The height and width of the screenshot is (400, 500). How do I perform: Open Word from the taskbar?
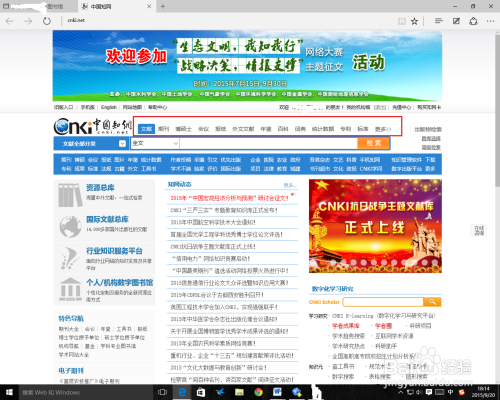[x=277, y=392]
